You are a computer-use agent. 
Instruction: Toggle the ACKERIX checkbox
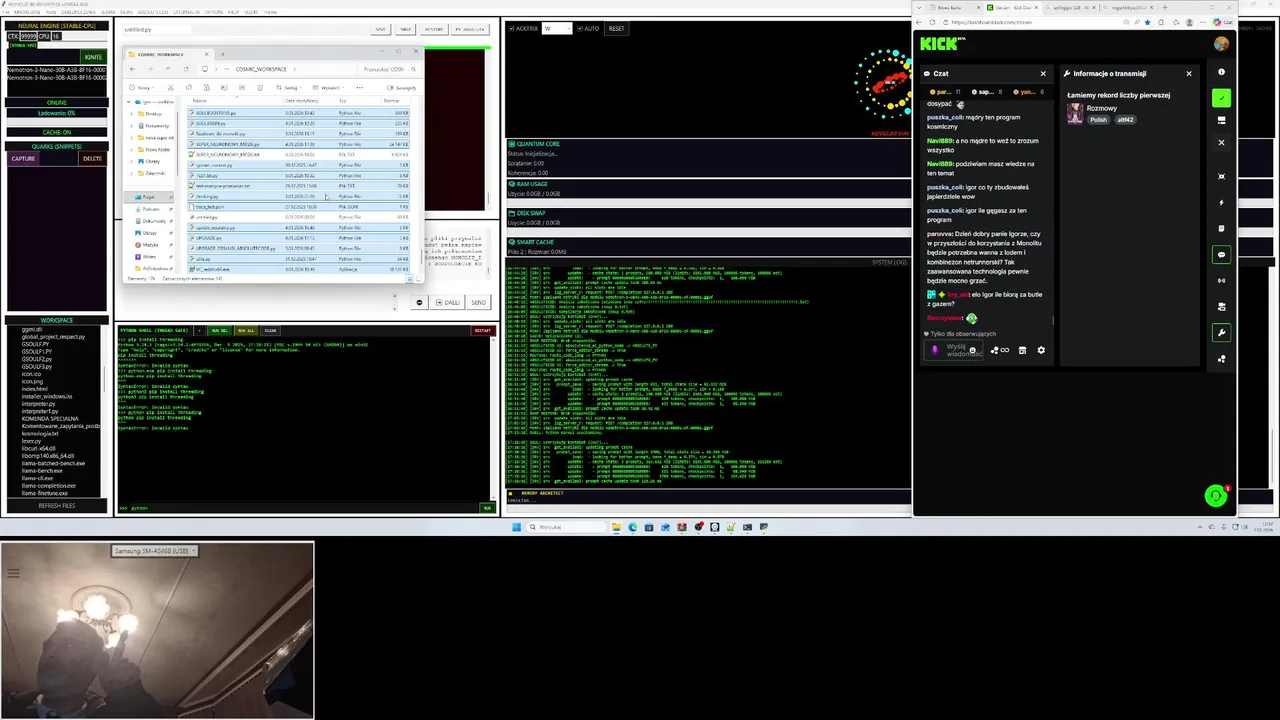pyautogui.click(x=512, y=28)
